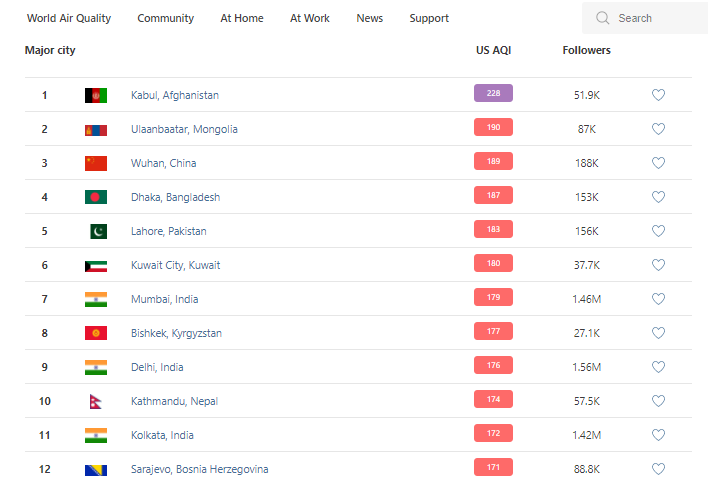This screenshot has height=483, width=708.
Task: Favorite Kabul with its heart icon
Action: (658, 95)
